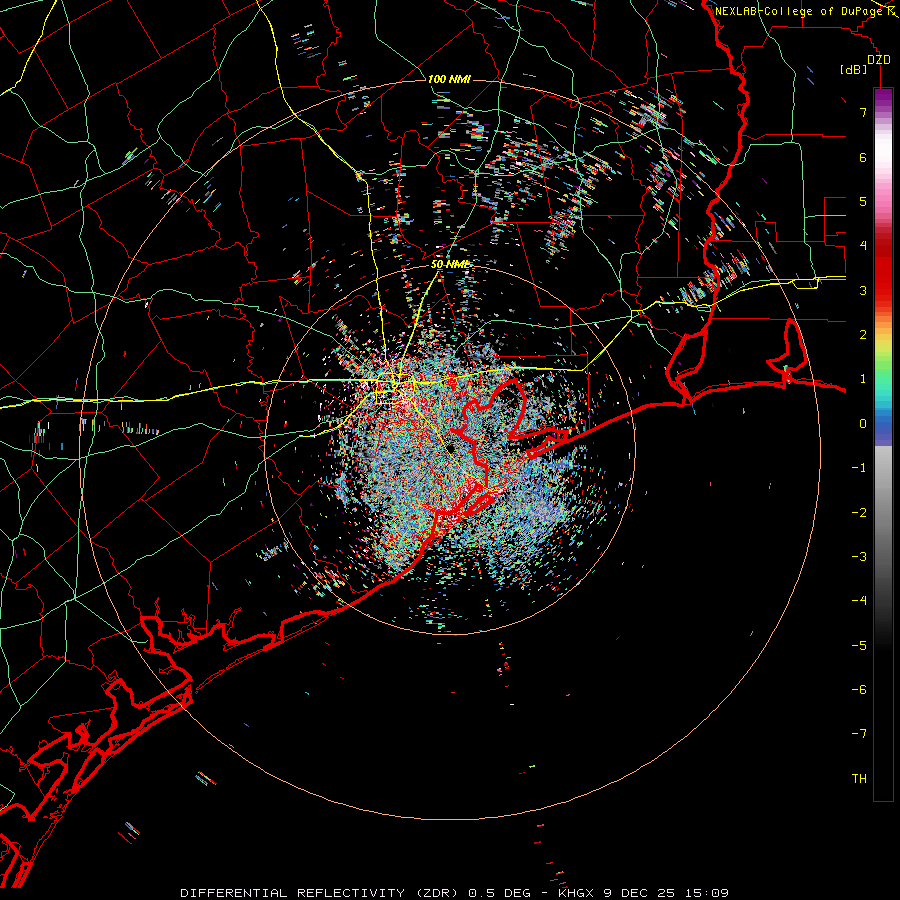Click the color scale value -7
The width and height of the screenshot is (900, 900).
[x=859, y=734]
